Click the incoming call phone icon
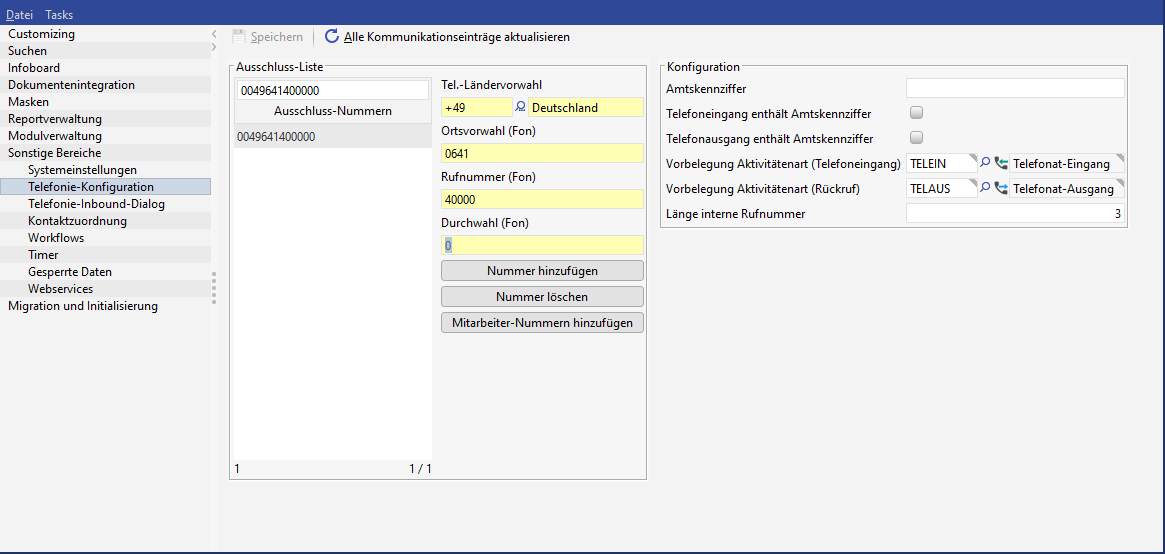1165x554 pixels. pos(1001,163)
